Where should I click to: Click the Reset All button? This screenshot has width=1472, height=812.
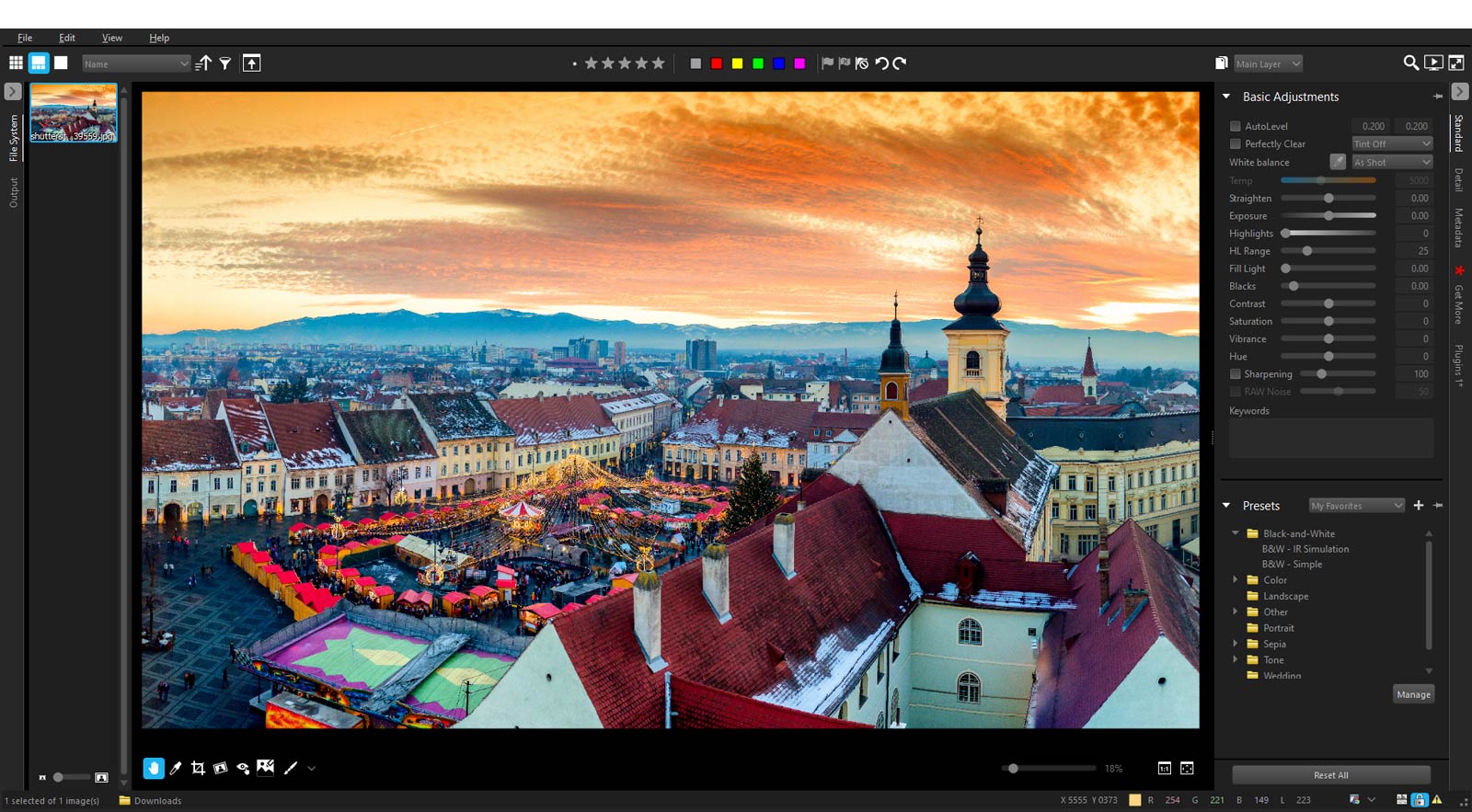(x=1331, y=775)
